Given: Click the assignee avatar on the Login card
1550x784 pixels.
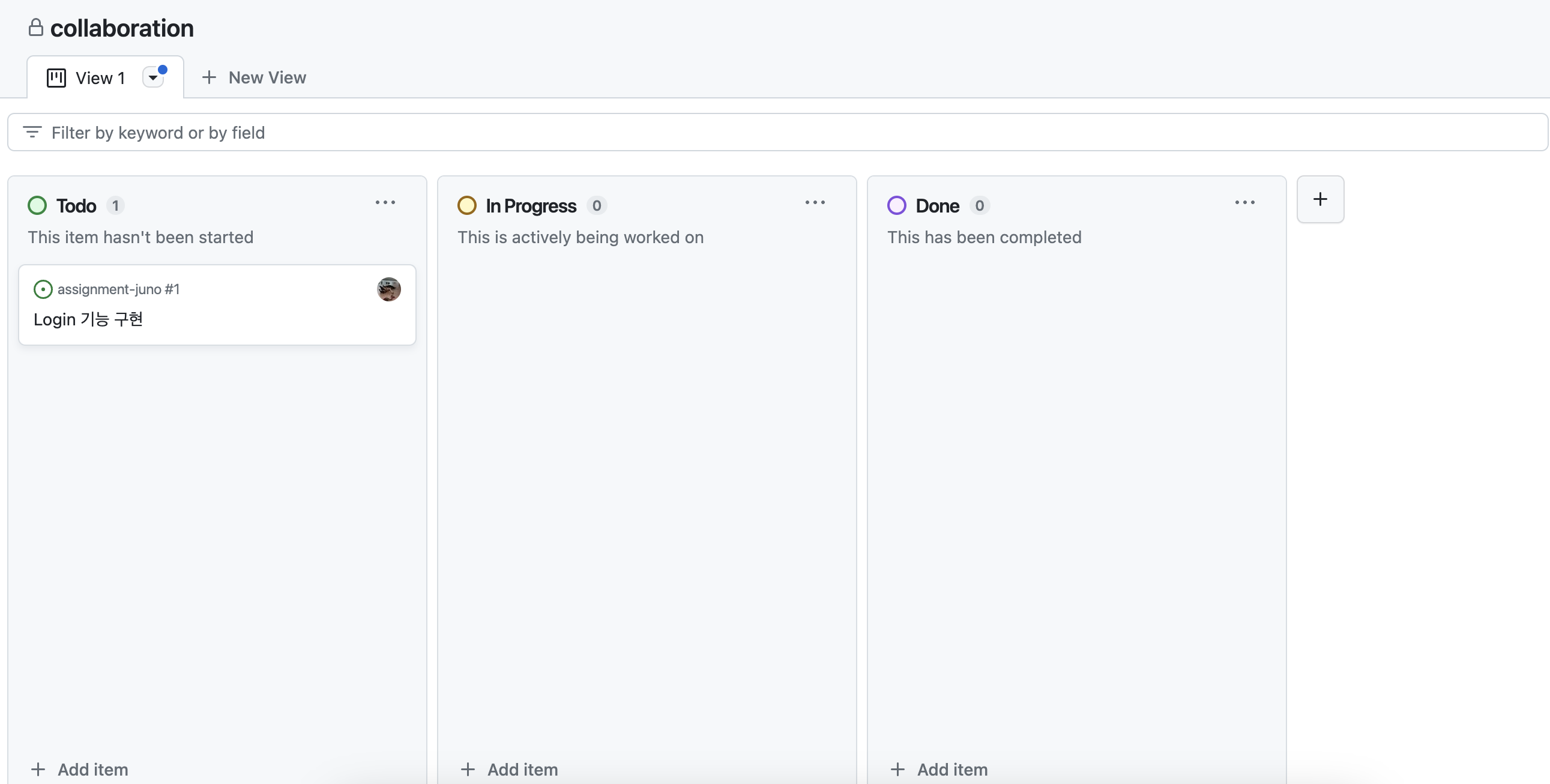Looking at the screenshot, I should coord(389,289).
